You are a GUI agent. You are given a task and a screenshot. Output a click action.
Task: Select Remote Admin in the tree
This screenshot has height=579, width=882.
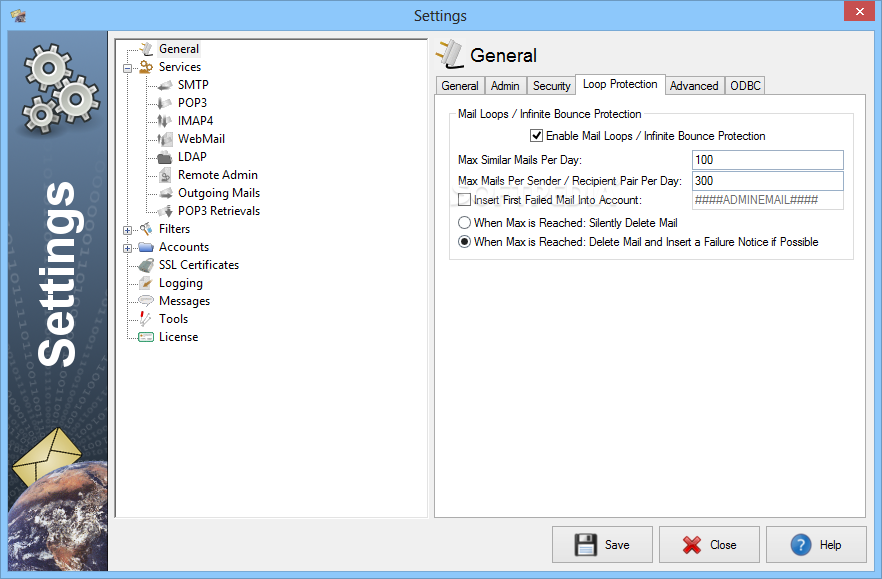click(218, 175)
